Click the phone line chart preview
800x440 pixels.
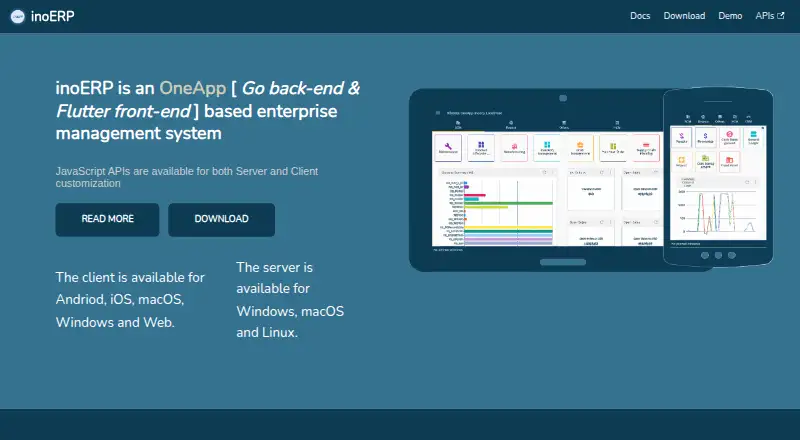tap(719, 212)
